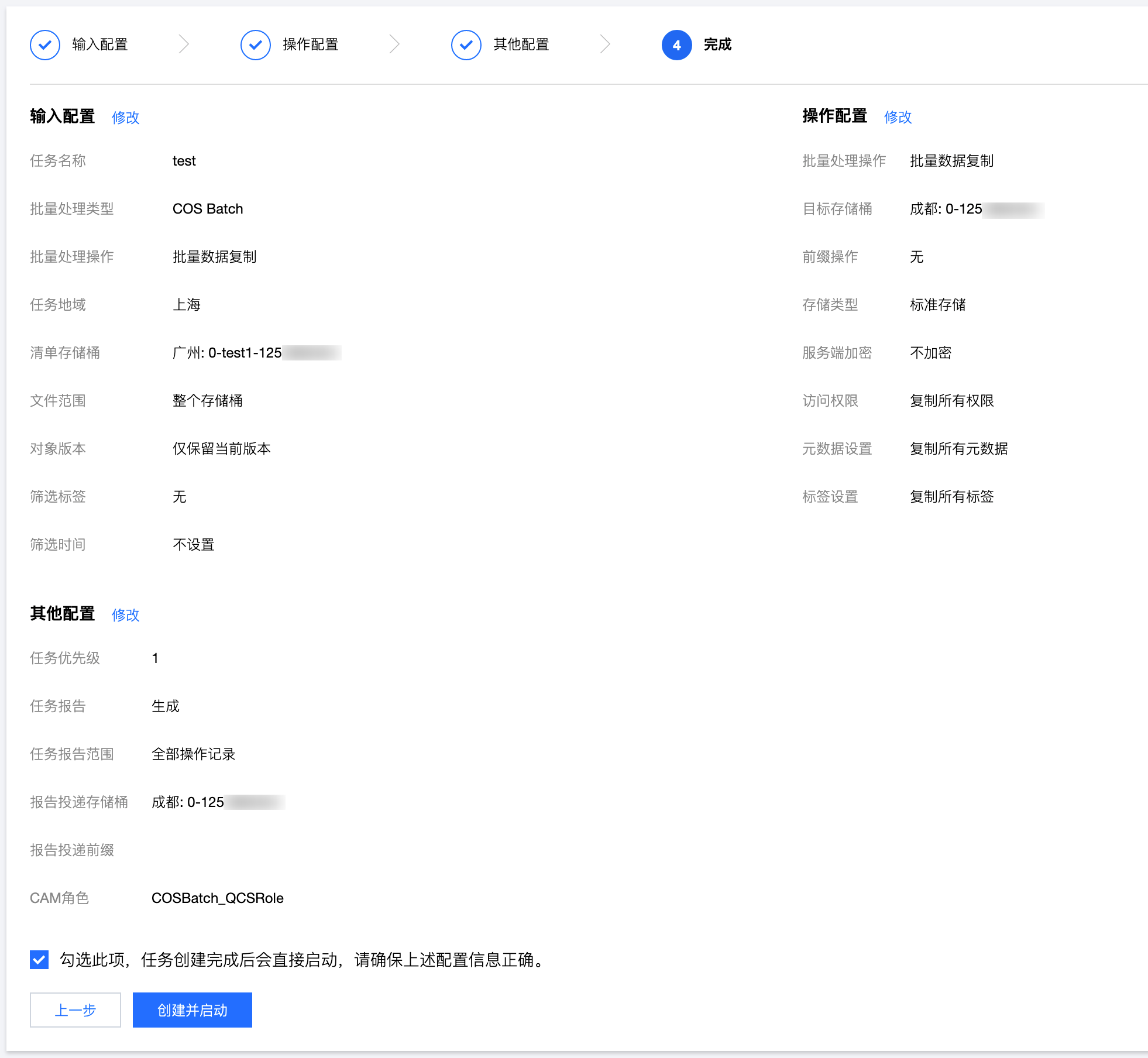Click chevron arrow after 其他配置 step

[605, 44]
